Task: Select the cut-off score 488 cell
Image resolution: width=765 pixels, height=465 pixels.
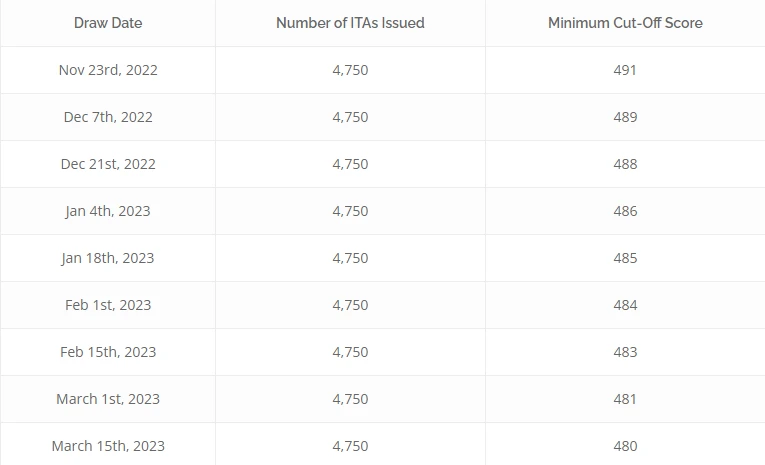Action: [625, 164]
